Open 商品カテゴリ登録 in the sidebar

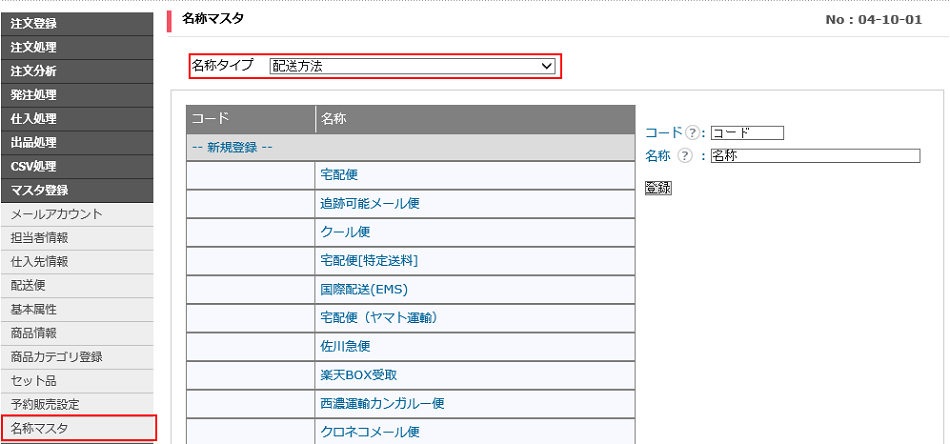tap(76, 357)
